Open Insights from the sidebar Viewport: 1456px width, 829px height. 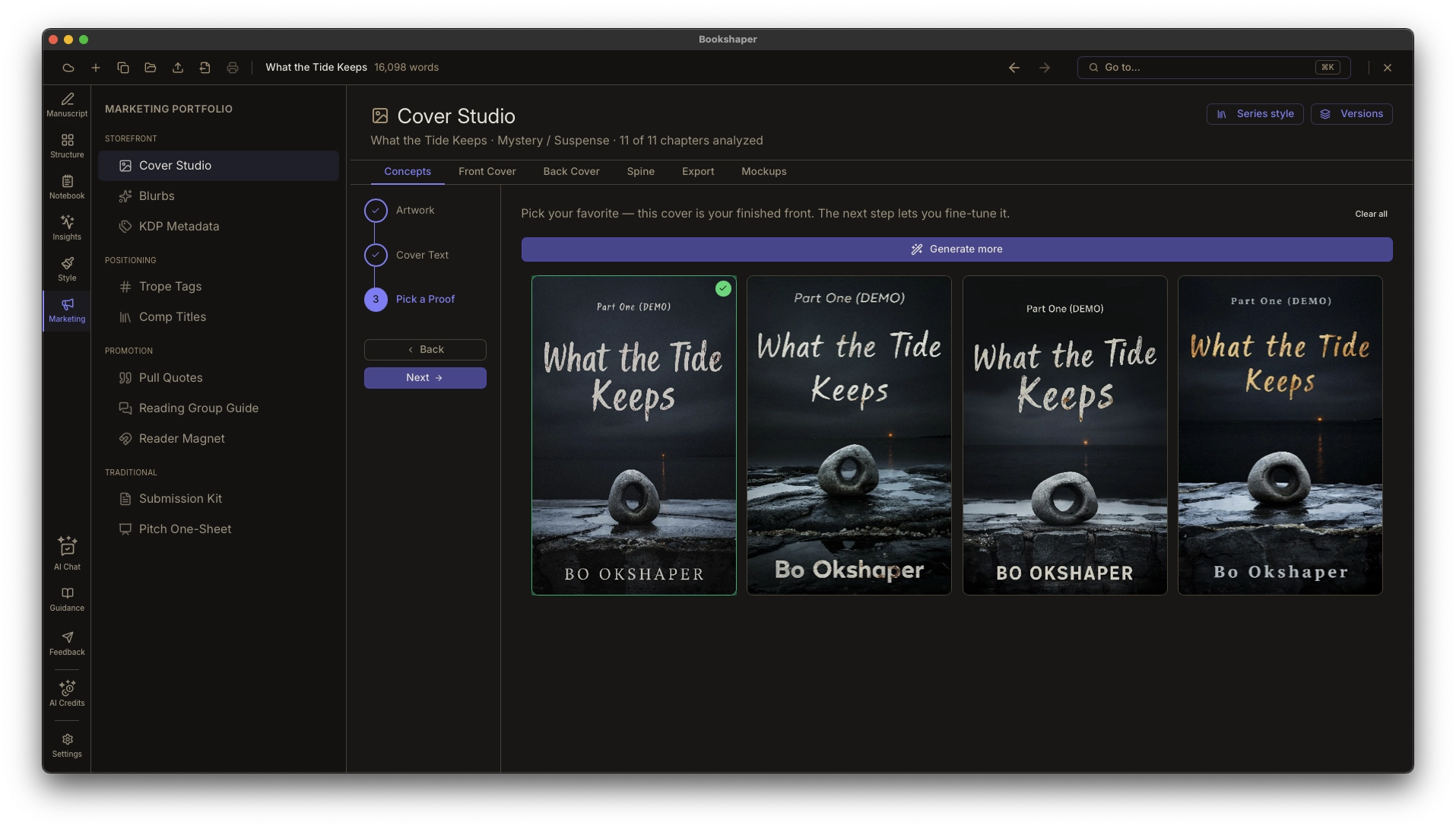coord(67,228)
